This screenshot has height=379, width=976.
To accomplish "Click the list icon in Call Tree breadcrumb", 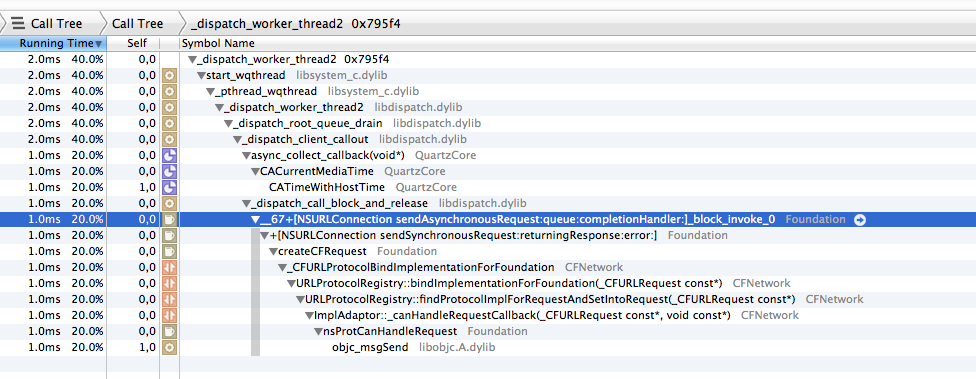I will 18,24.
